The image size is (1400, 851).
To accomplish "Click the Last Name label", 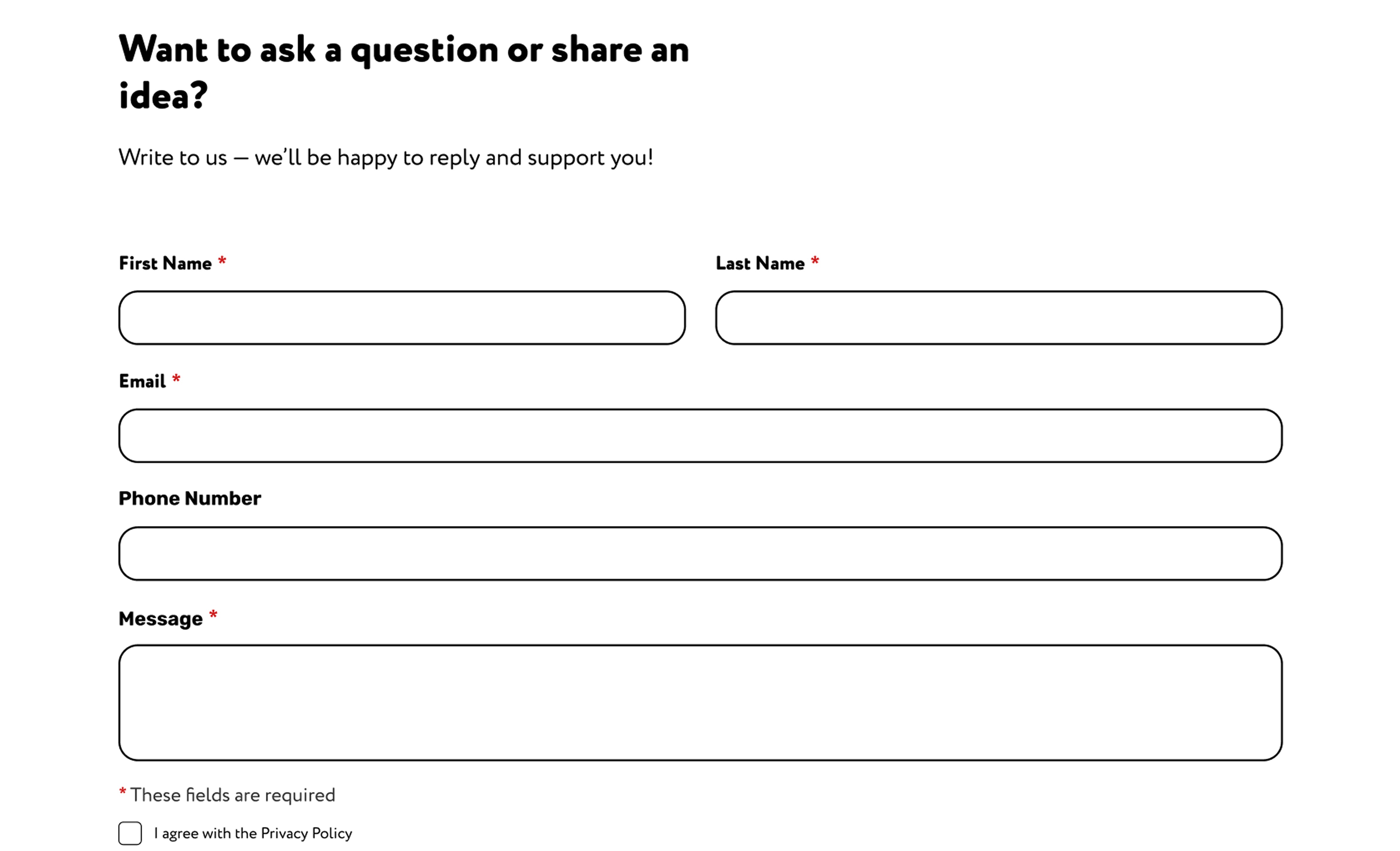I will [x=760, y=263].
